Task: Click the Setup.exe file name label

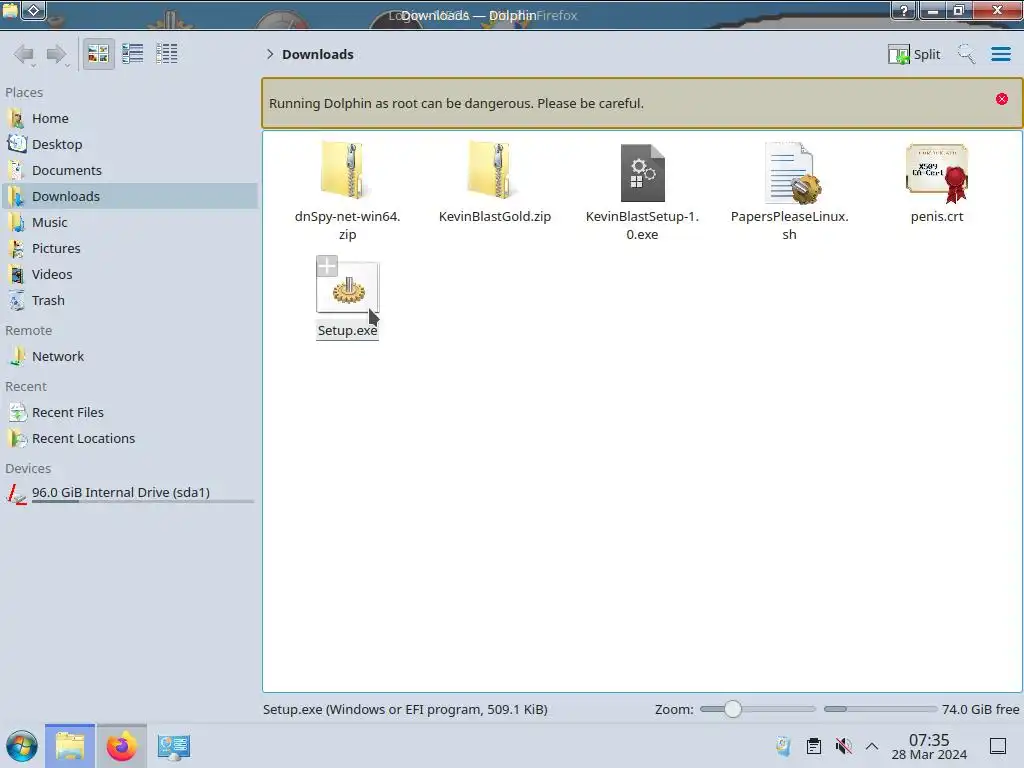Action: point(347,330)
